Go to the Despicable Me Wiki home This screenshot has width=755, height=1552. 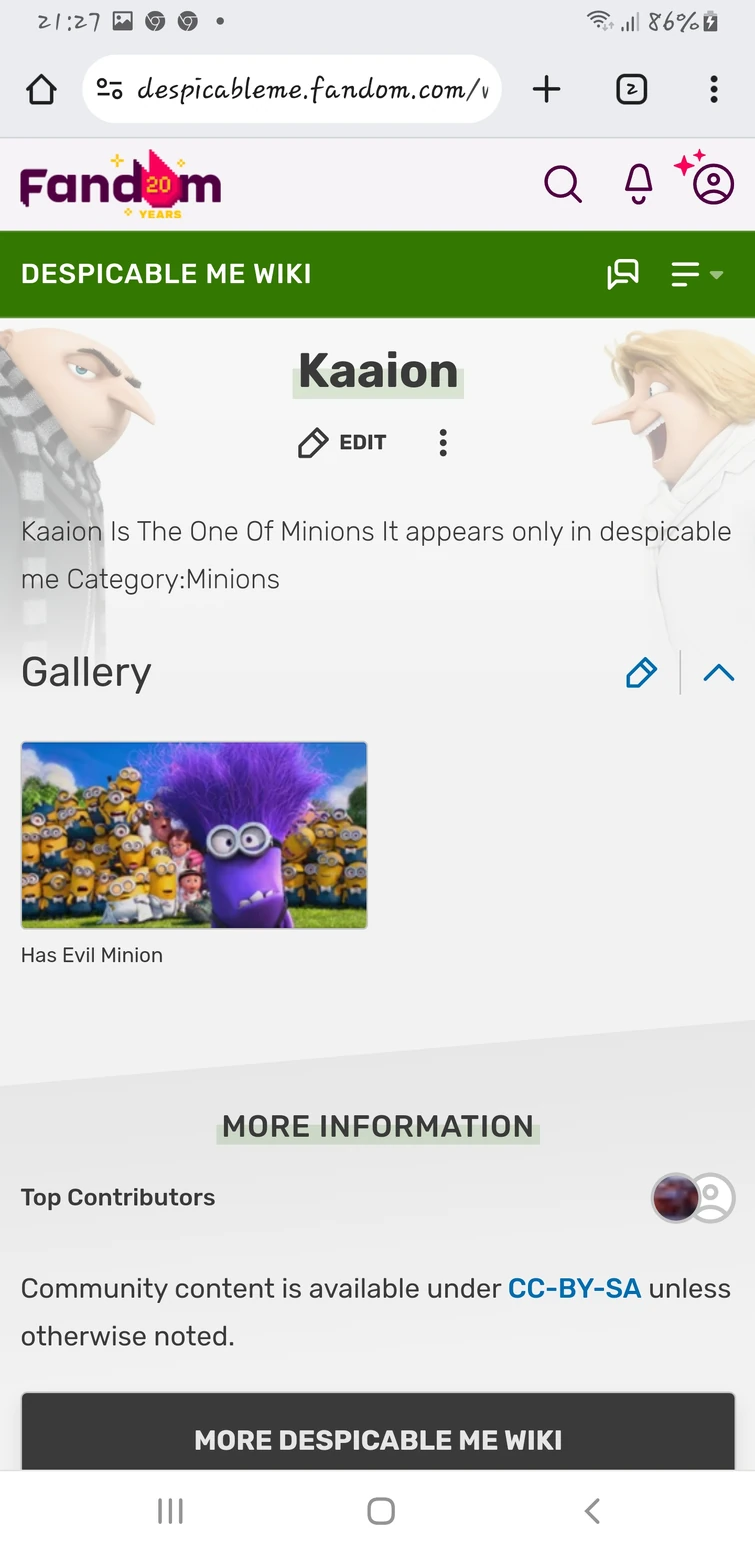166,274
